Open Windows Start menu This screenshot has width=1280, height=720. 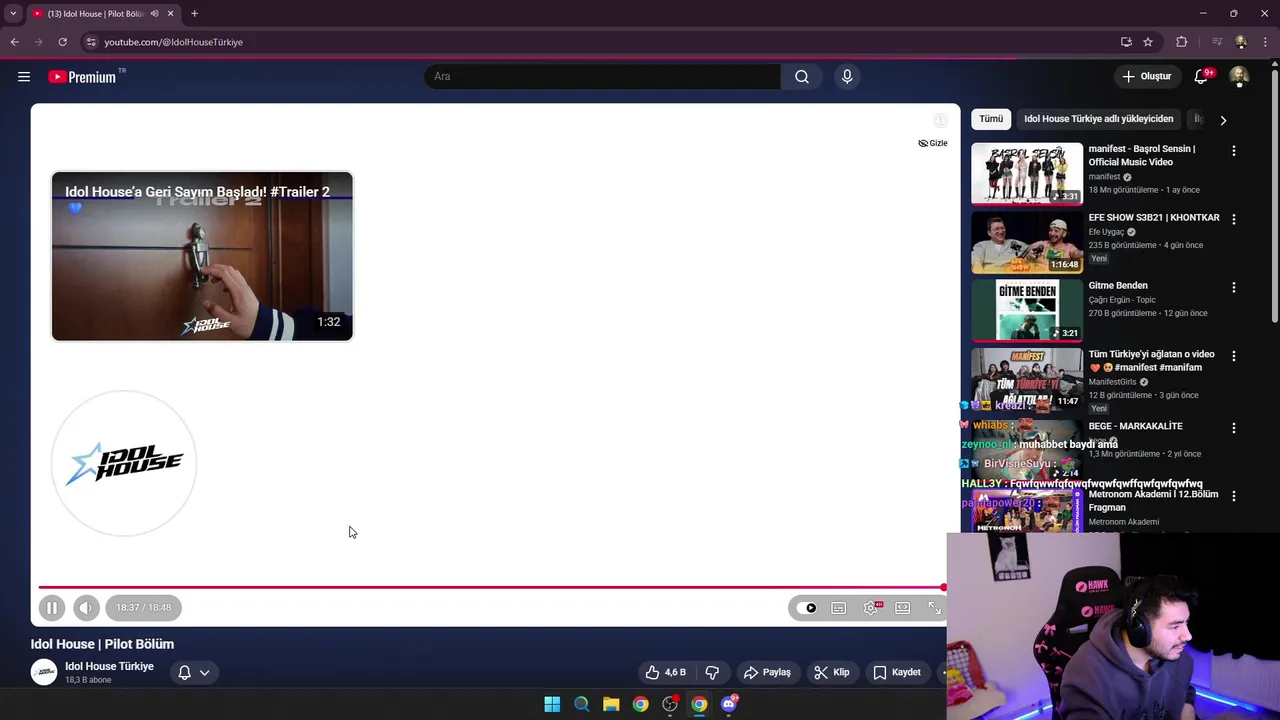[x=552, y=704]
